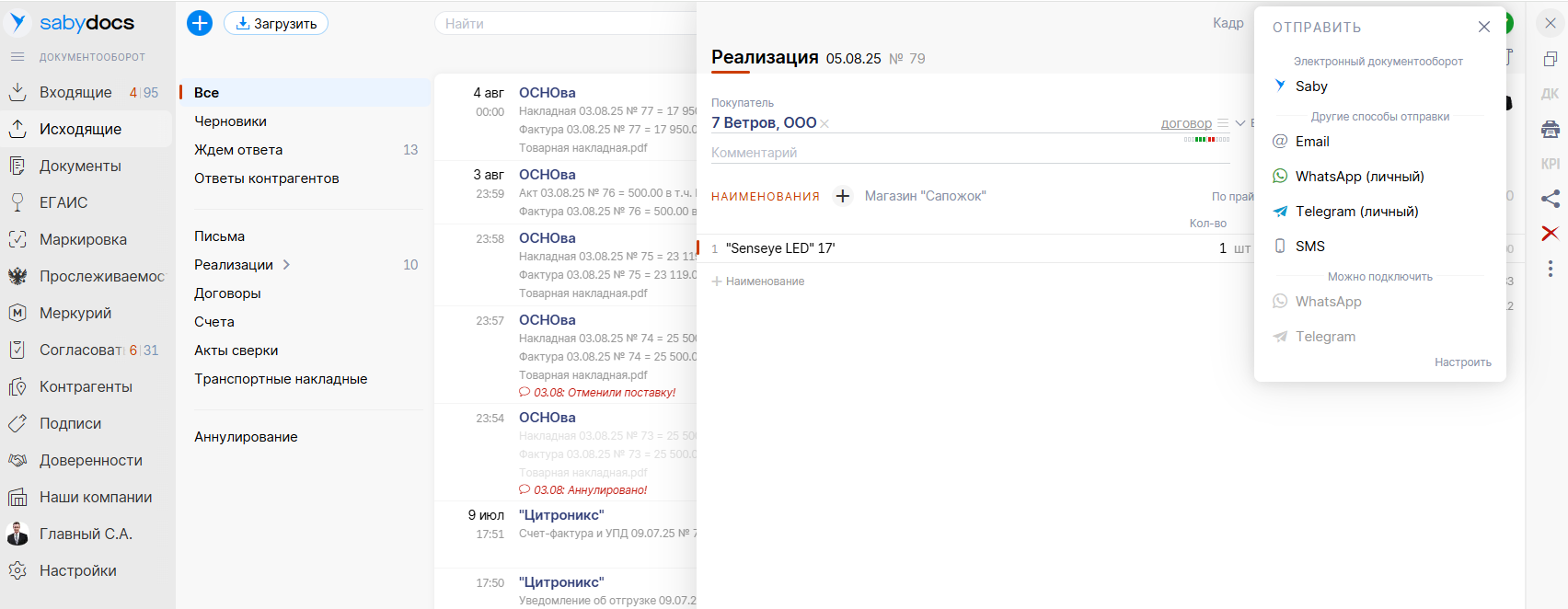
Task: Click the copy document icon
Action: (1551, 60)
